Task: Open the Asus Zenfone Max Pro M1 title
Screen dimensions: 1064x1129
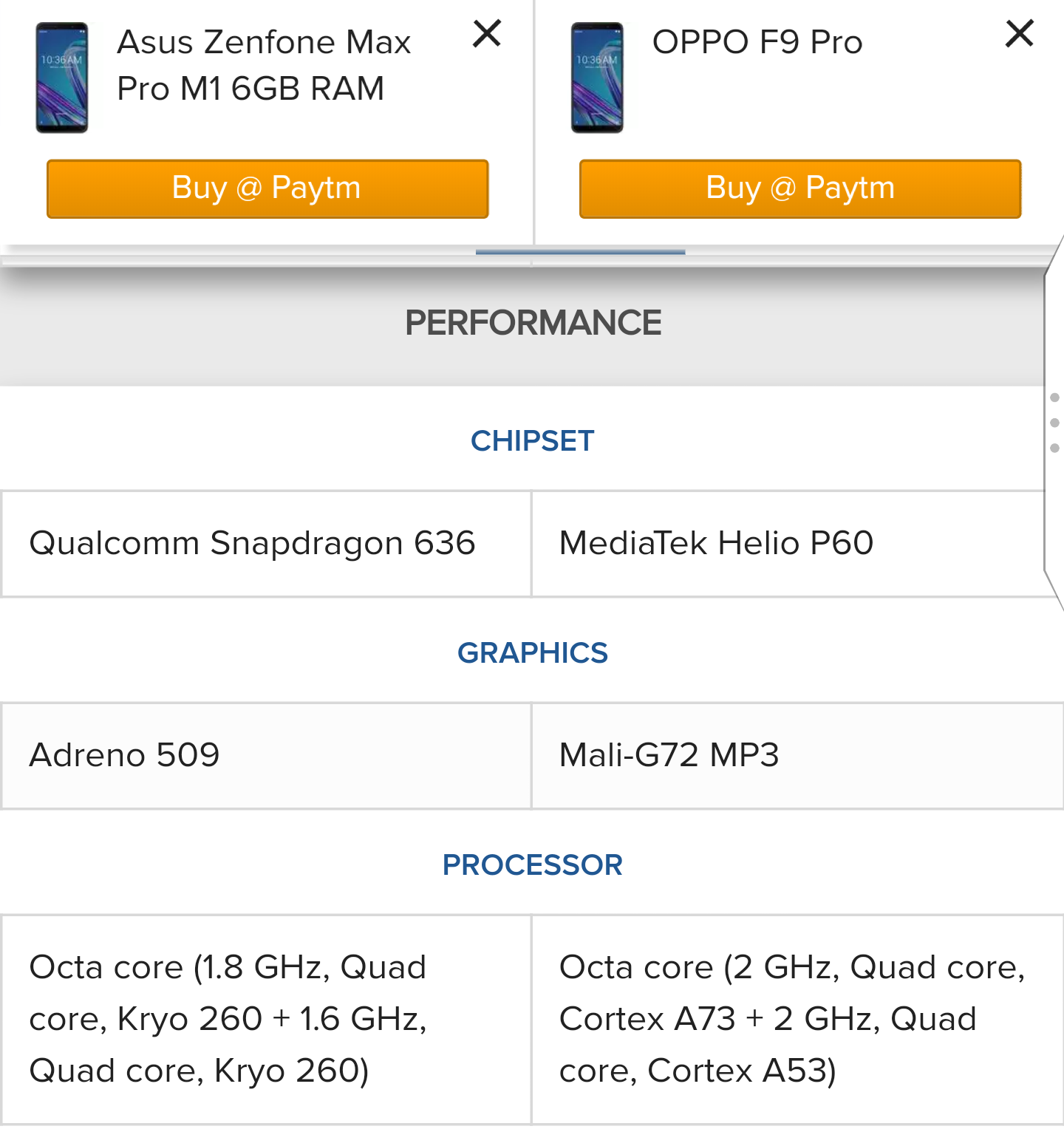Action: coord(264,65)
